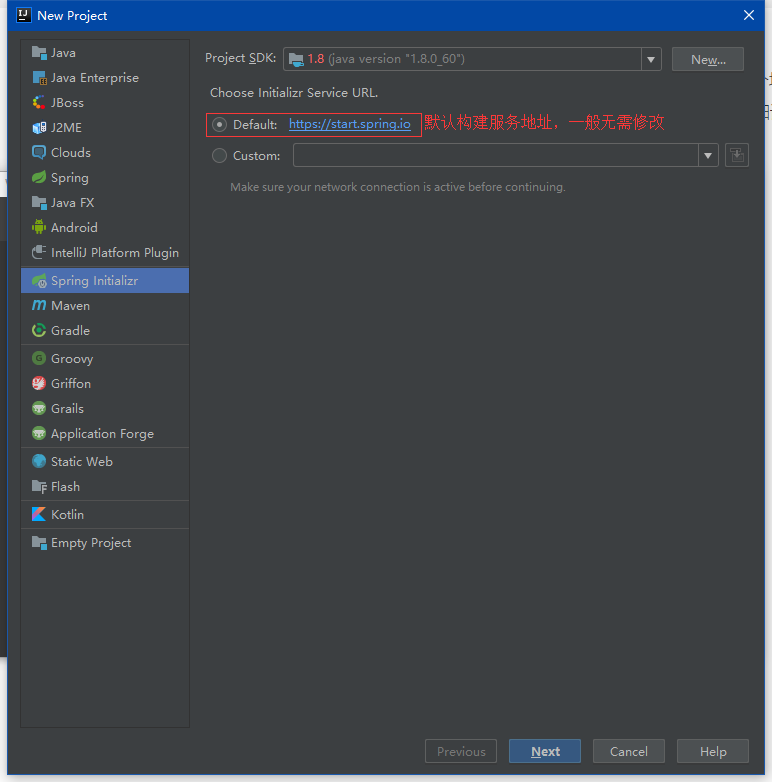The image size is (772, 782).
Task: Click the IntelliJ Platform Plugin icon
Action: click(39, 252)
